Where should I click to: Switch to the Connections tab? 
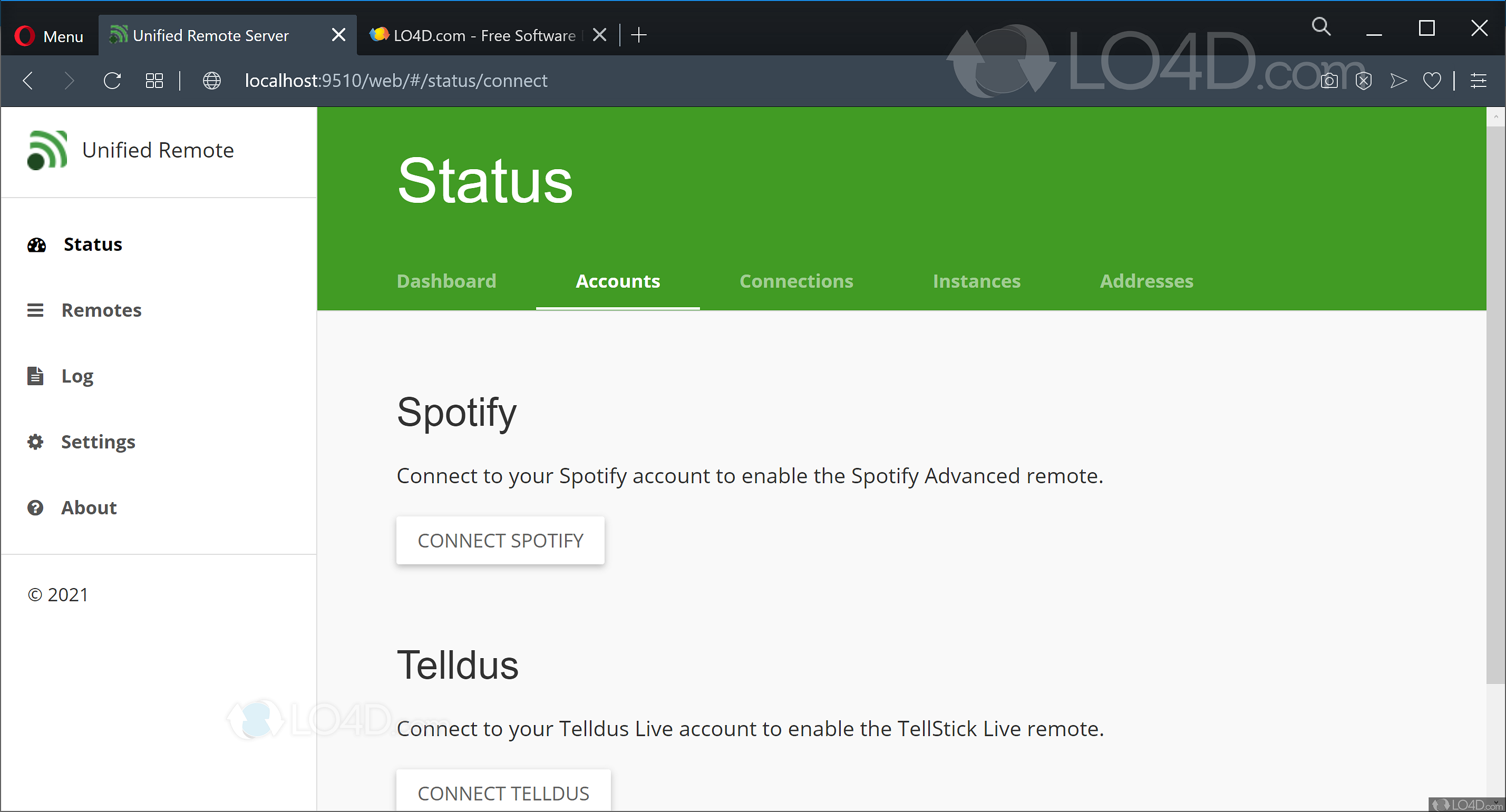(796, 281)
